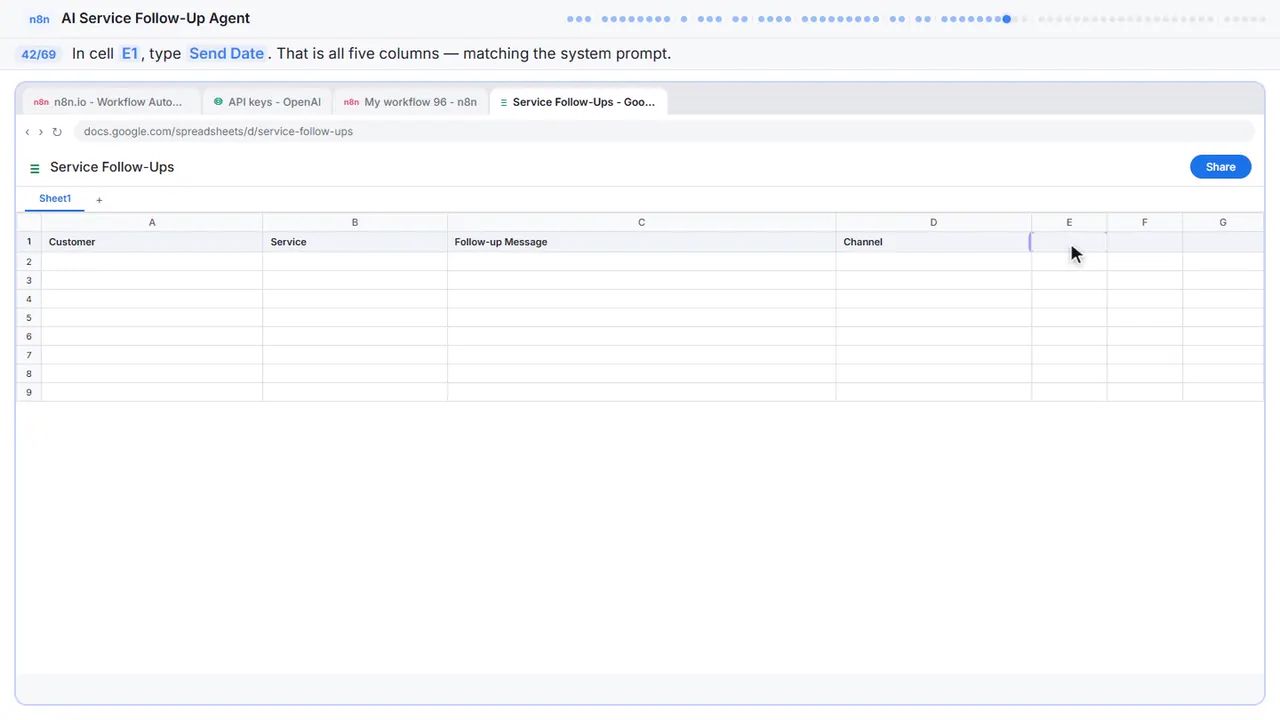1280x720 pixels.
Task: Switch to My workflow 96 - n8n tab
Action: tap(410, 102)
